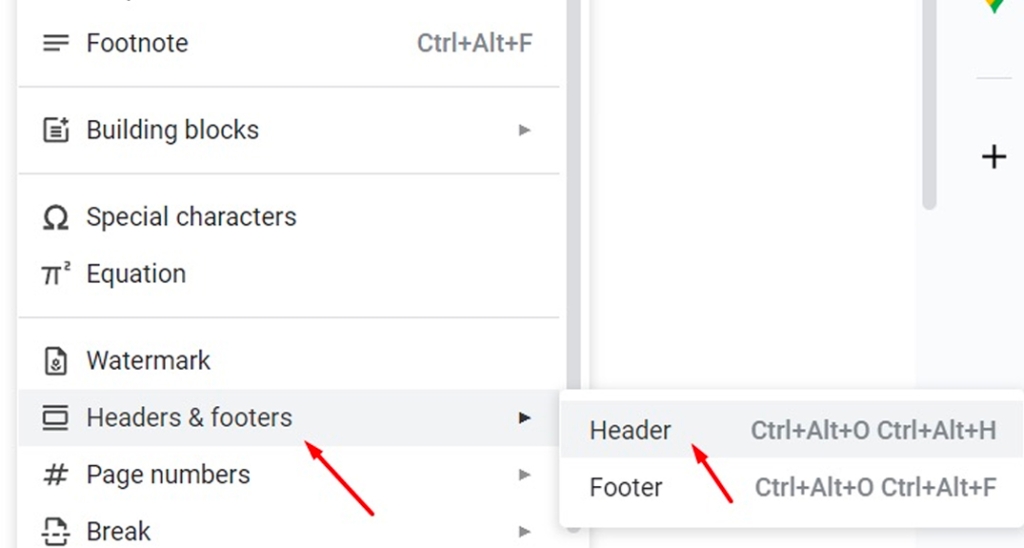Select Header from the submenu
Viewport: 1024px width, 548px height.
(630, 430)
